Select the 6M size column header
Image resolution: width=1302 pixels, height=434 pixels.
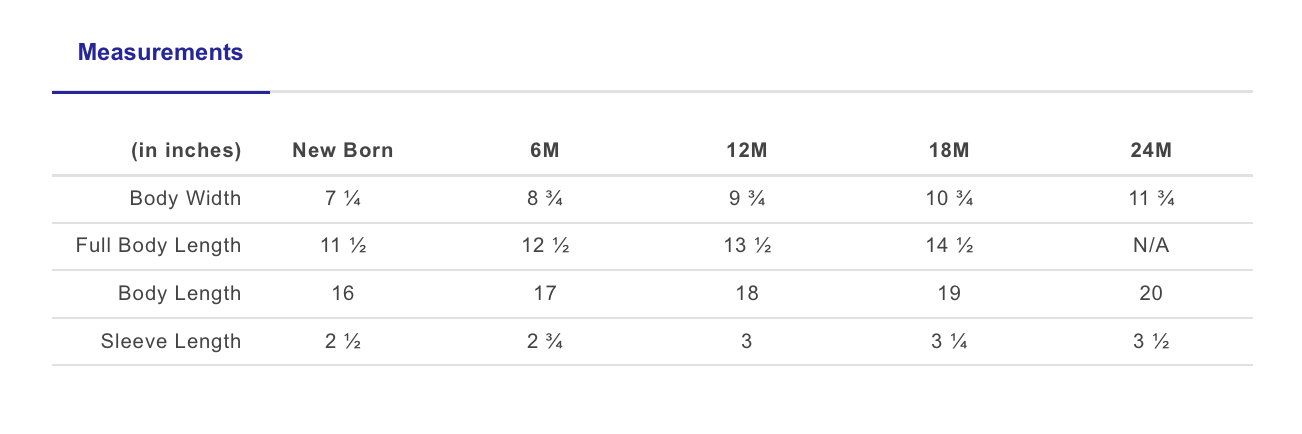point(545,151)
